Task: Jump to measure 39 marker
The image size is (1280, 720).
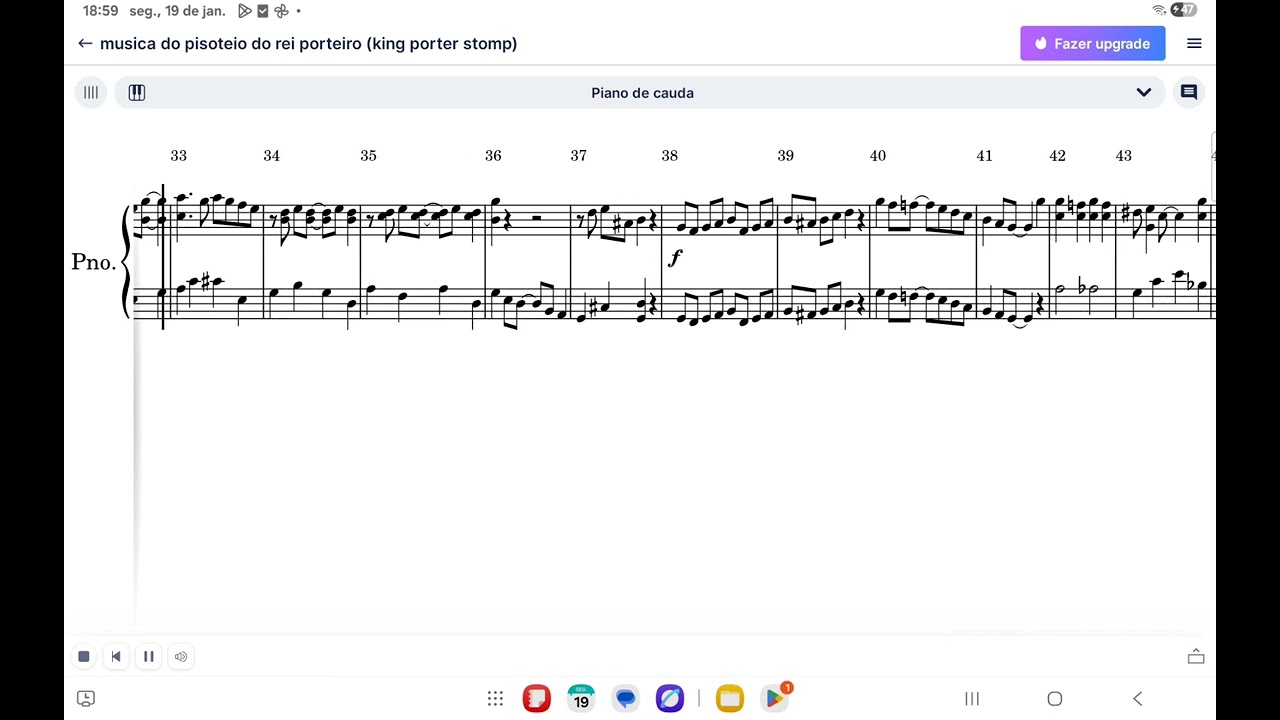Action: pos(786,156)
